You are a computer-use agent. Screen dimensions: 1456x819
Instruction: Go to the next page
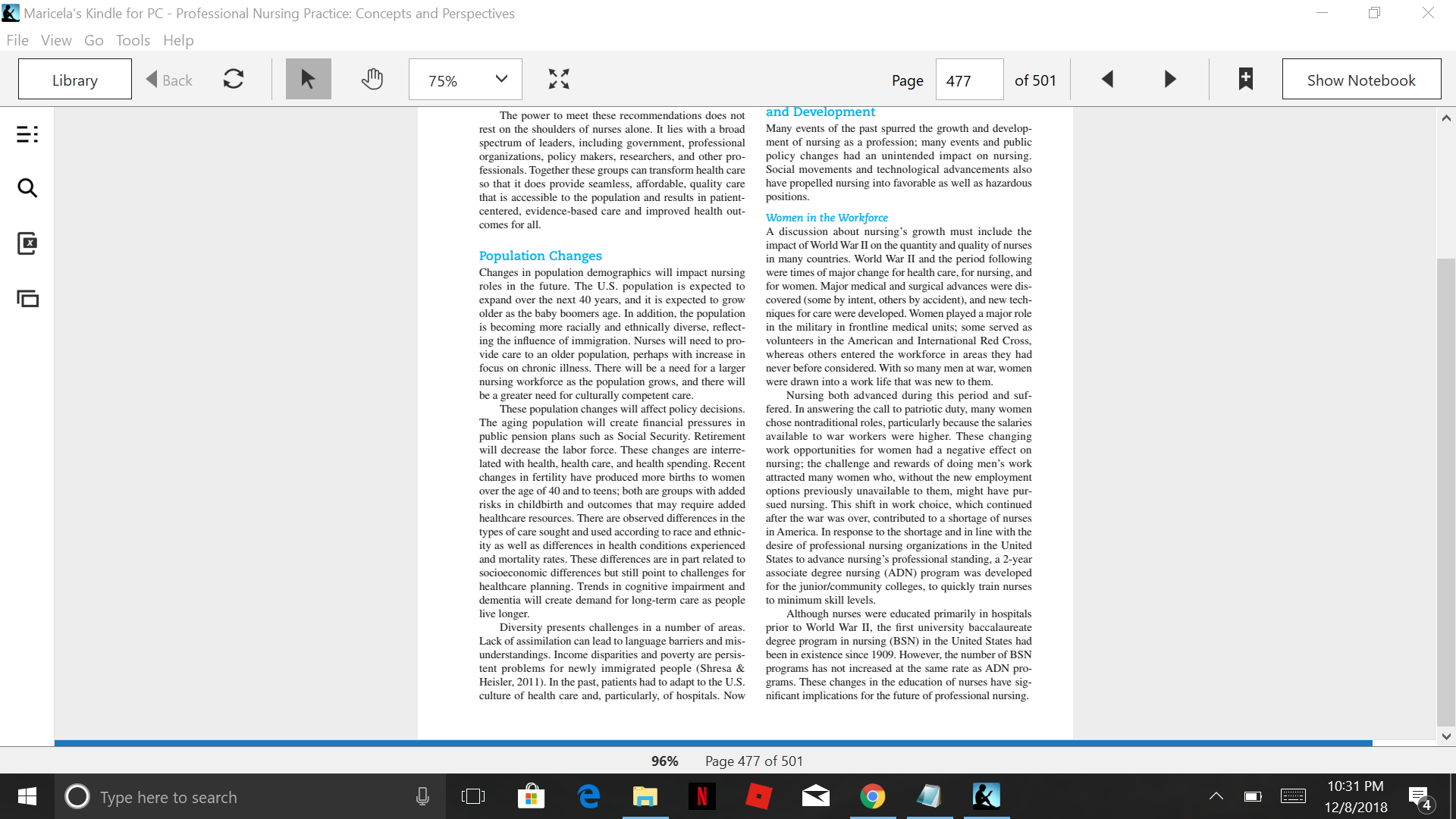1170,79
